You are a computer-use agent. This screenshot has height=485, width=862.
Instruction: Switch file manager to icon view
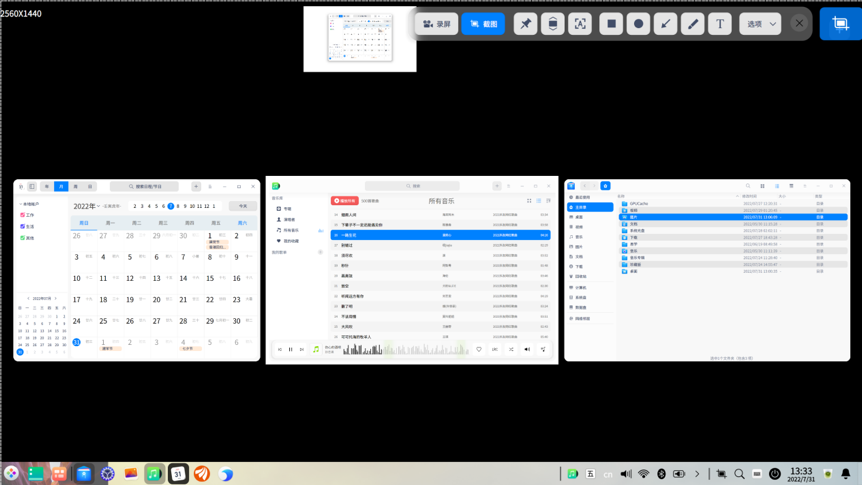(762, 186)
